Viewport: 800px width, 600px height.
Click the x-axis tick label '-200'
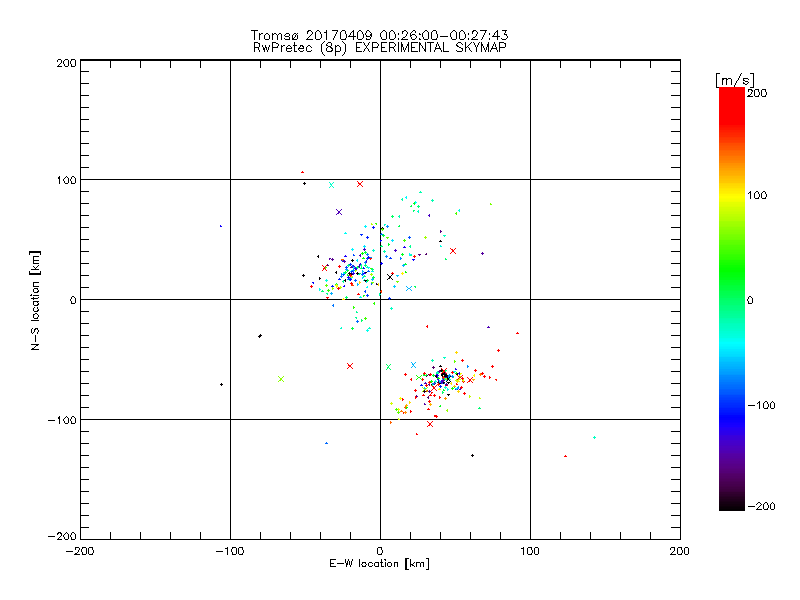tap(80, 551)
